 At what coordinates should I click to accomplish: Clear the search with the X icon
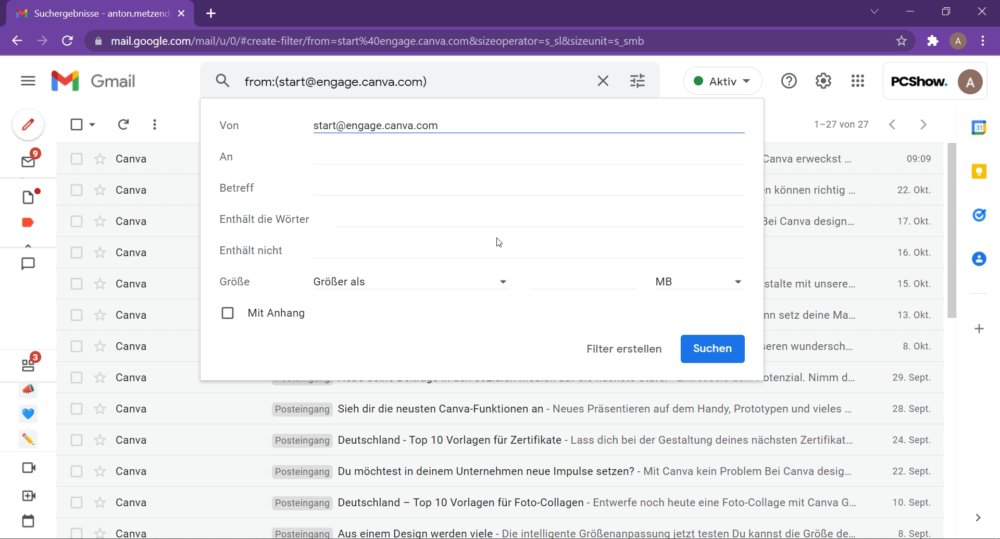pos(603,81)
